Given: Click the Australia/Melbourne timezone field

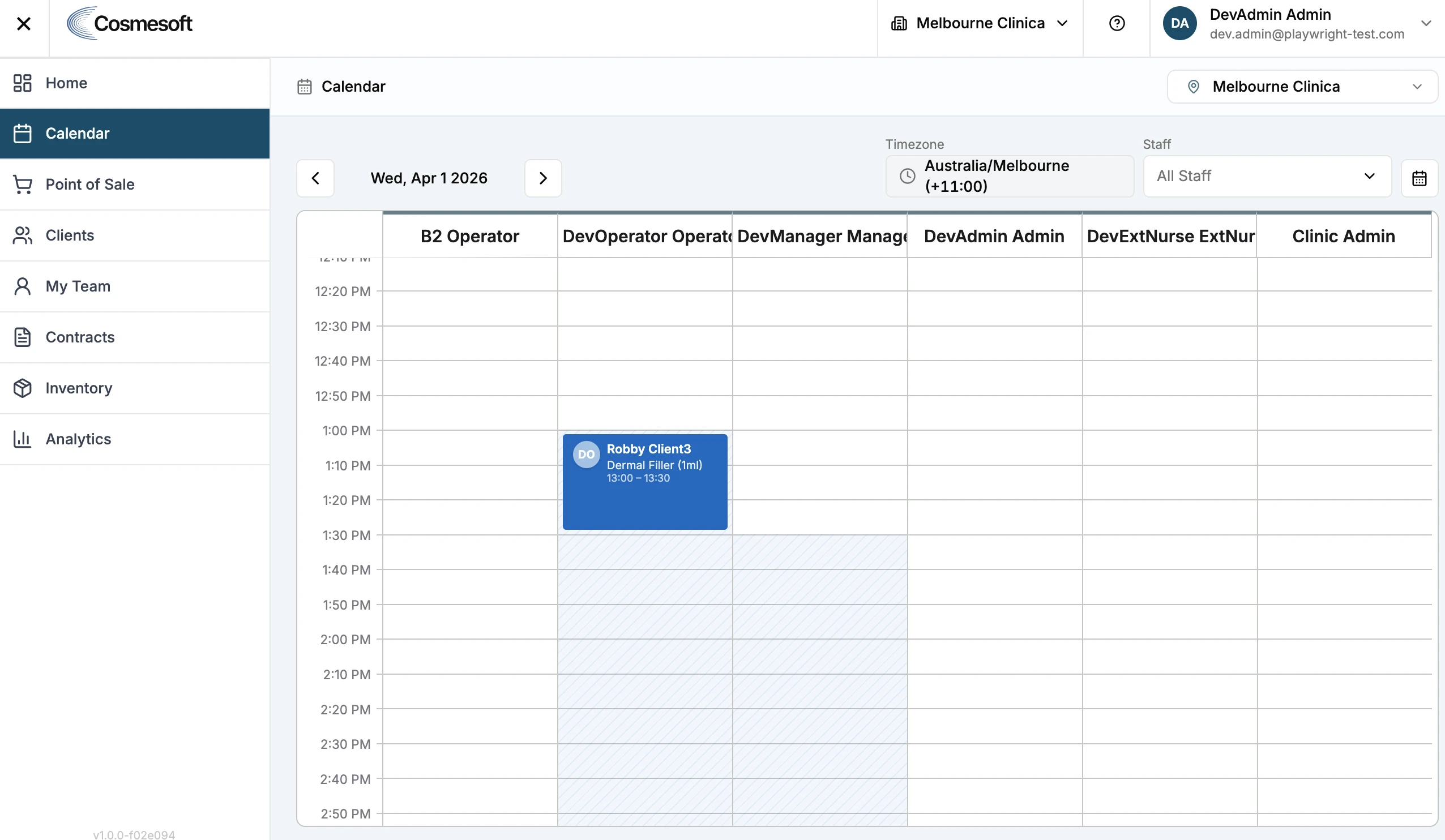Looking at the screenshot, I should tap(1009, 176).
